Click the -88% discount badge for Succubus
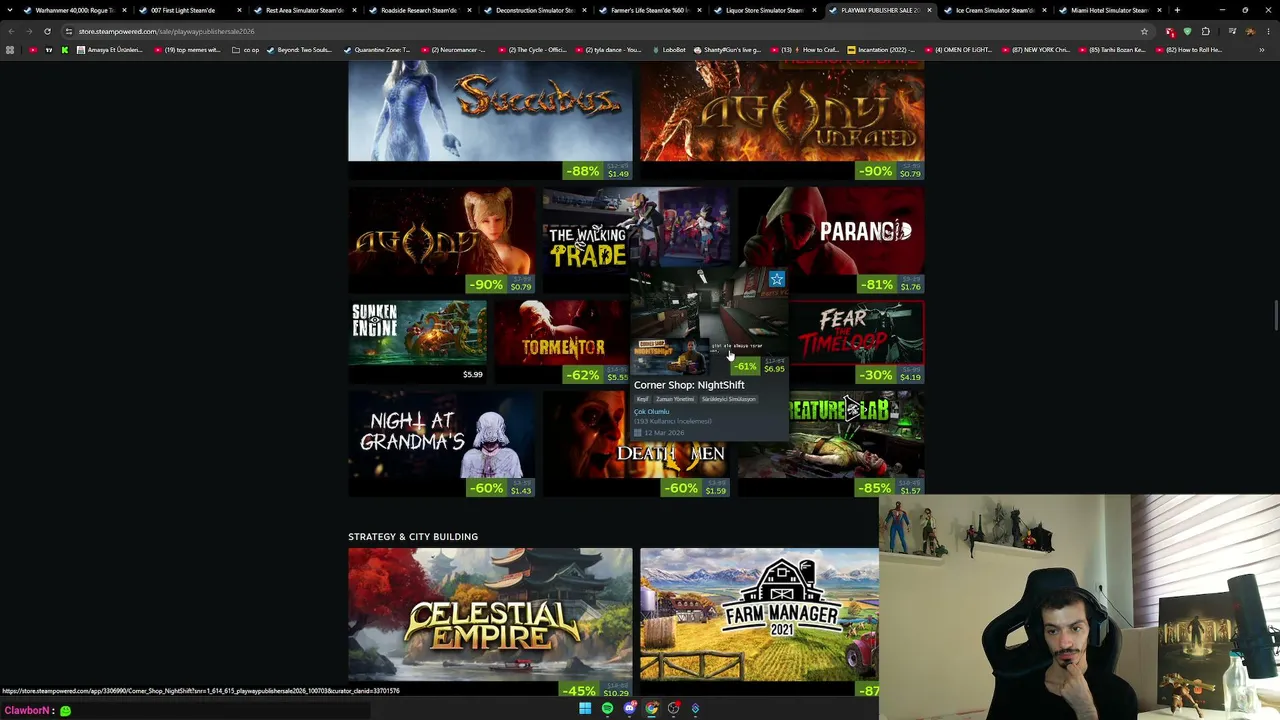This screenshot has width=1280, height=720. (582, 171)
